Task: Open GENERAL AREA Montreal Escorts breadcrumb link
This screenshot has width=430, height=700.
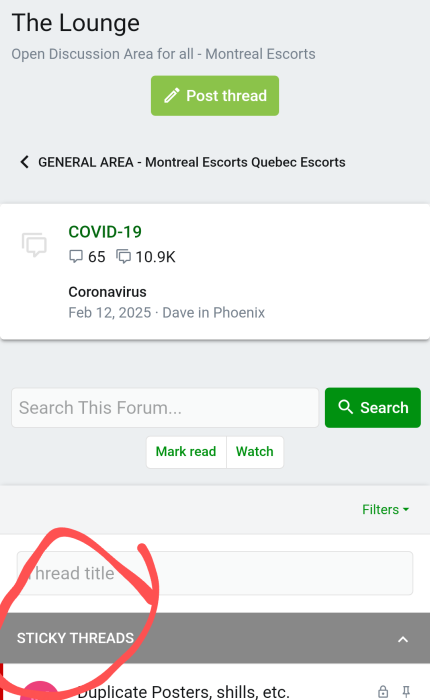Action: [192, 162]
